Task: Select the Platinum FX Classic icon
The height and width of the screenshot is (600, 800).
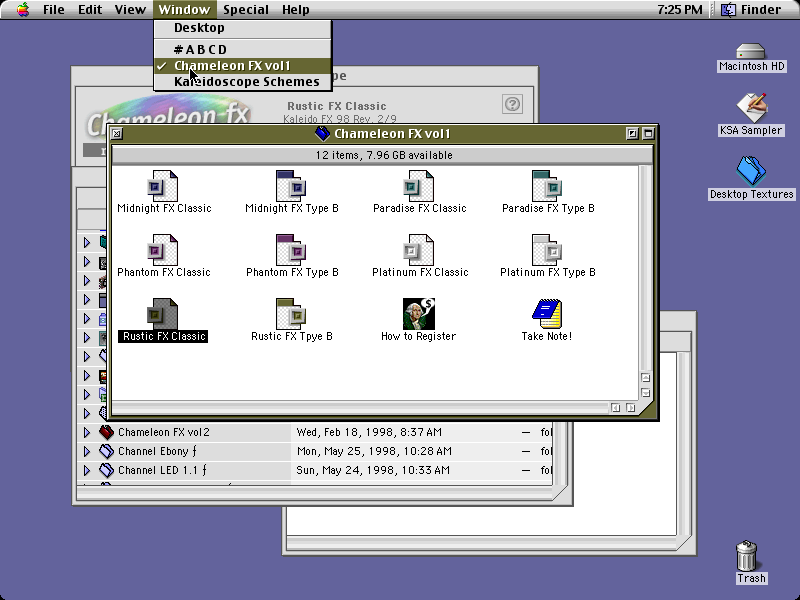Action: 419,250
